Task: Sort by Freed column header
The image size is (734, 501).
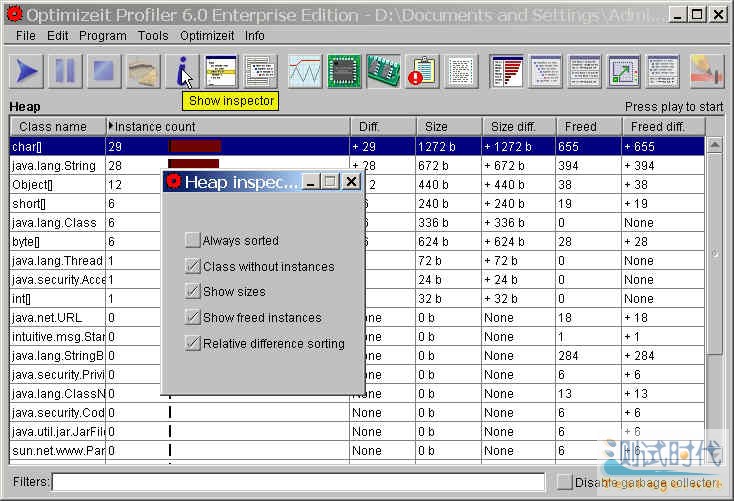Action: [589, 126]
